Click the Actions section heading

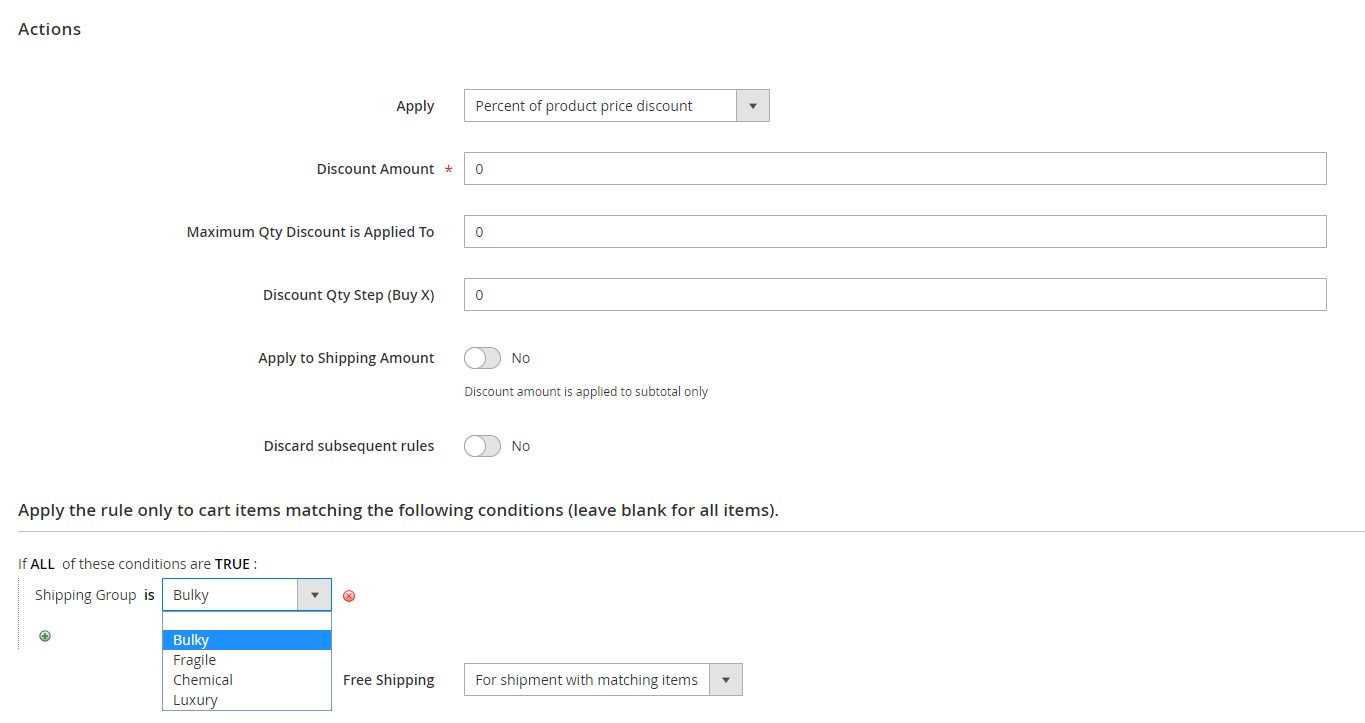[50, 29]
